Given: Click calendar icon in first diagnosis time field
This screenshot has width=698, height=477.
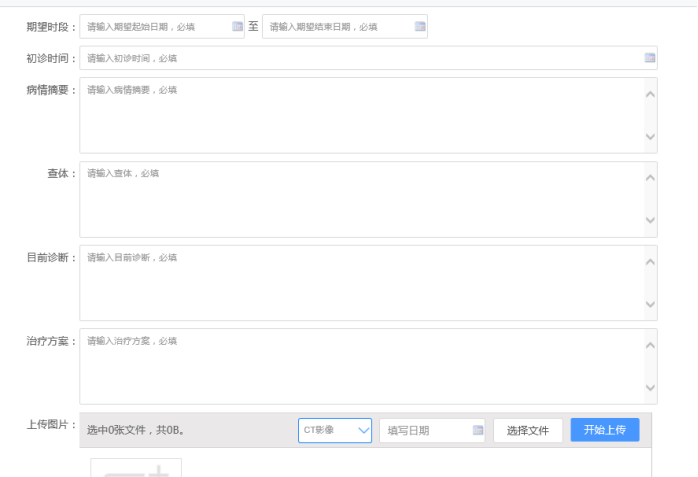Looking at the screenshot, I should (x=650, y=58).
